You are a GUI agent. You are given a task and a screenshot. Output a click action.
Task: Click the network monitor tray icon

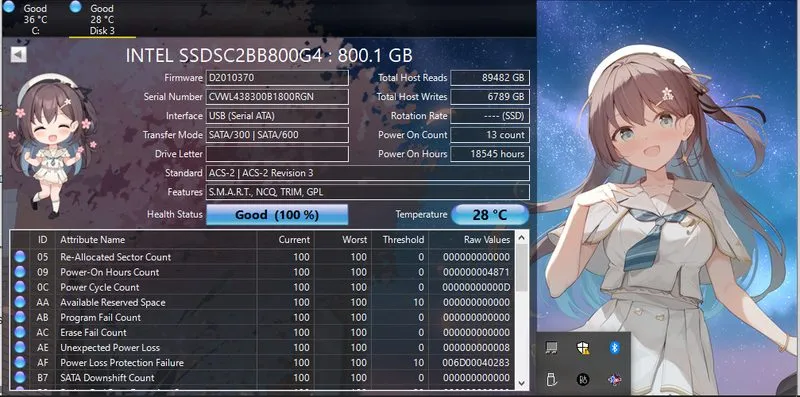pos(551,348)
